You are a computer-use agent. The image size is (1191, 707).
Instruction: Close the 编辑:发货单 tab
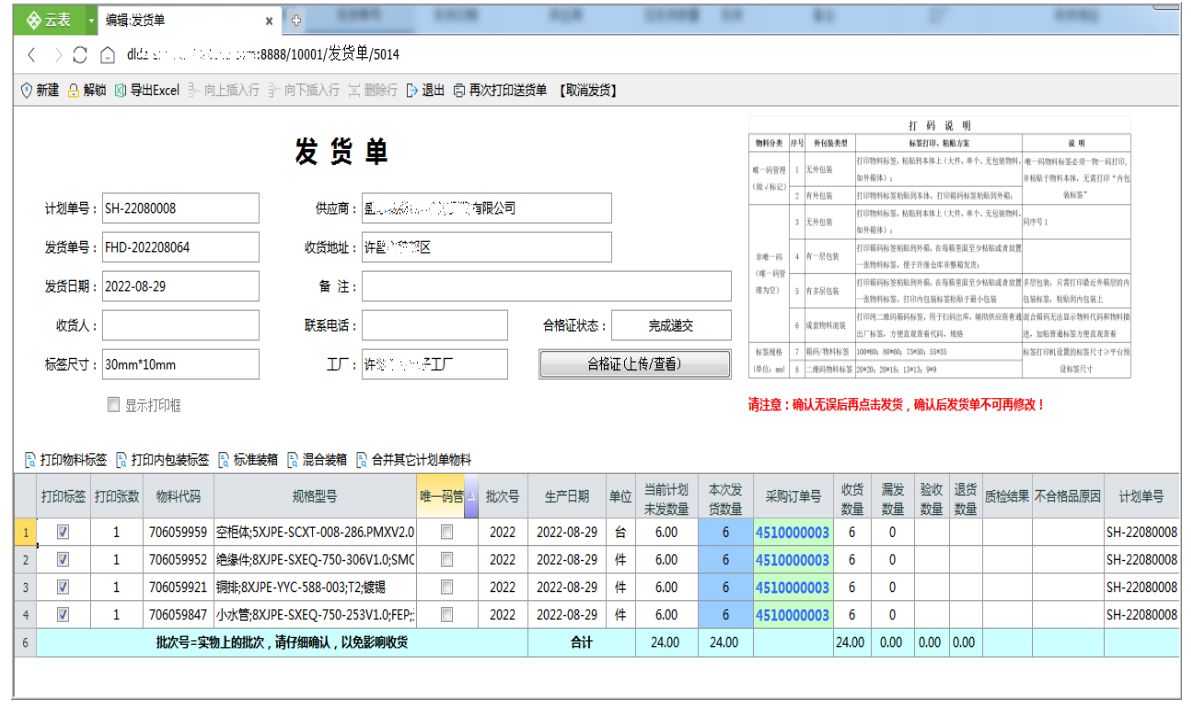tap(269, 21)
